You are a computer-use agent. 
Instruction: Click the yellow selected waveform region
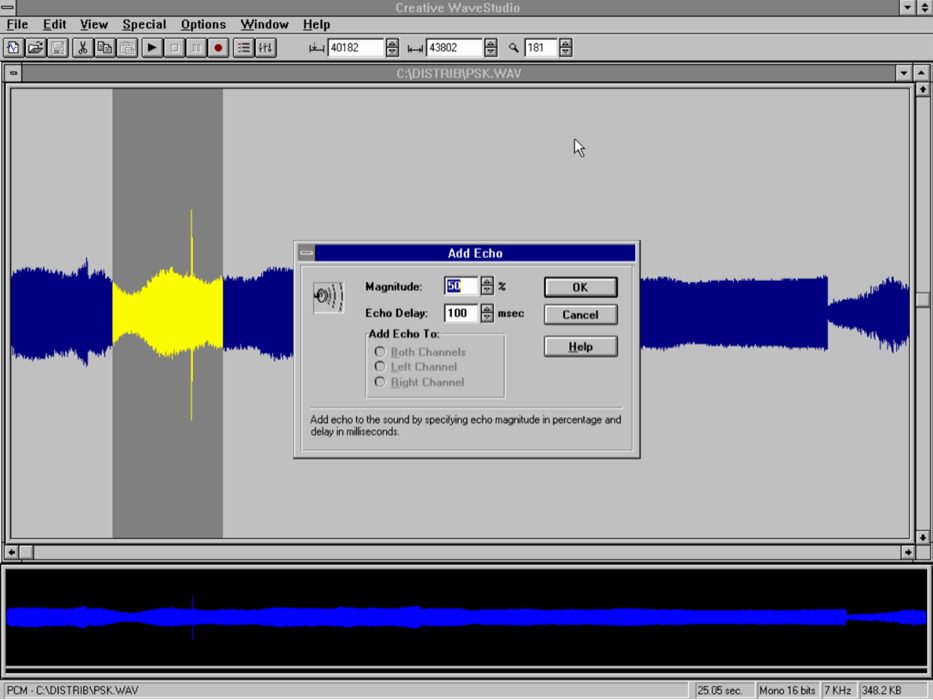[x=168, y=313]
